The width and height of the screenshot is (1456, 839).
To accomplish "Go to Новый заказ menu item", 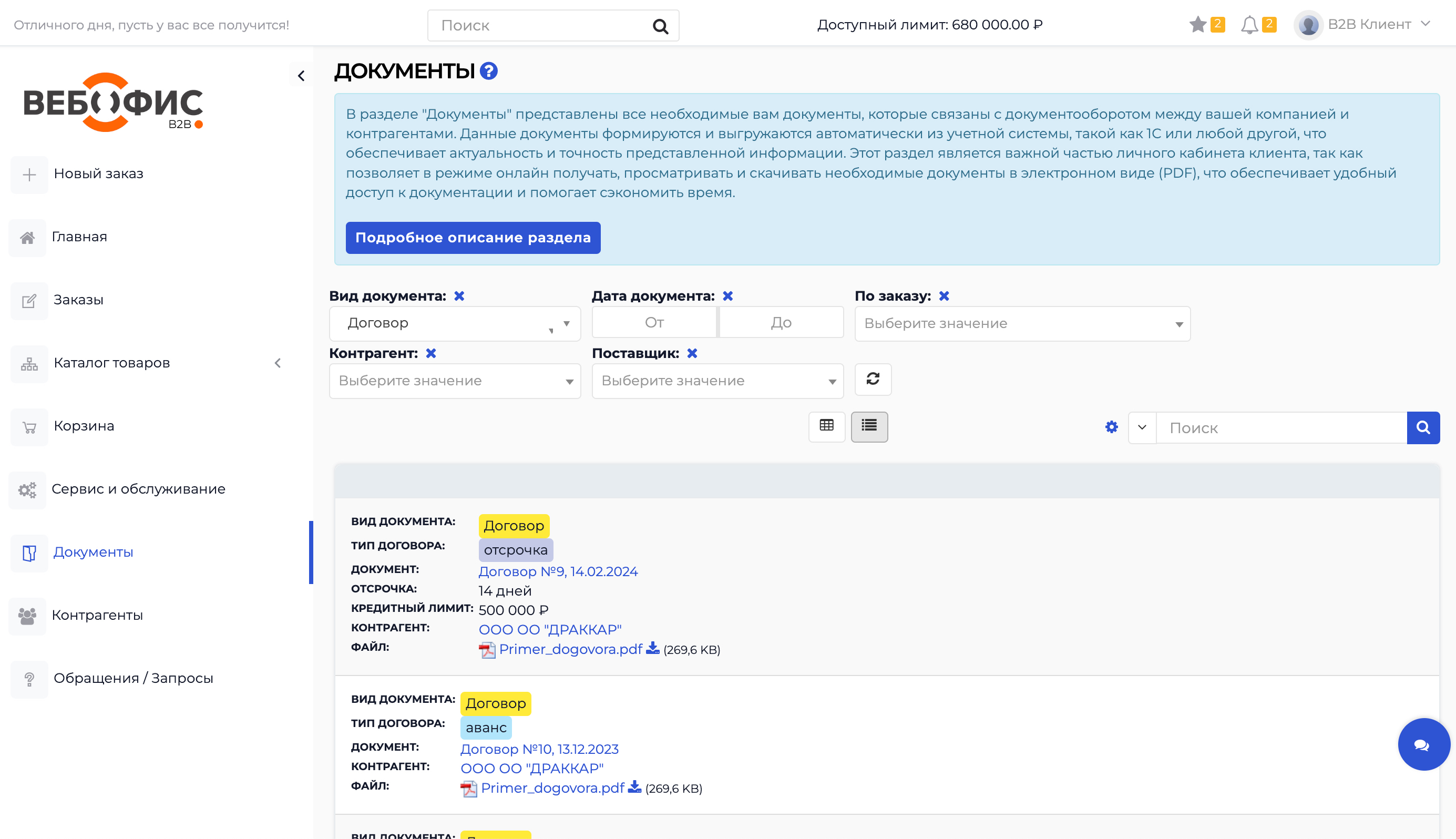I will 98,173.
